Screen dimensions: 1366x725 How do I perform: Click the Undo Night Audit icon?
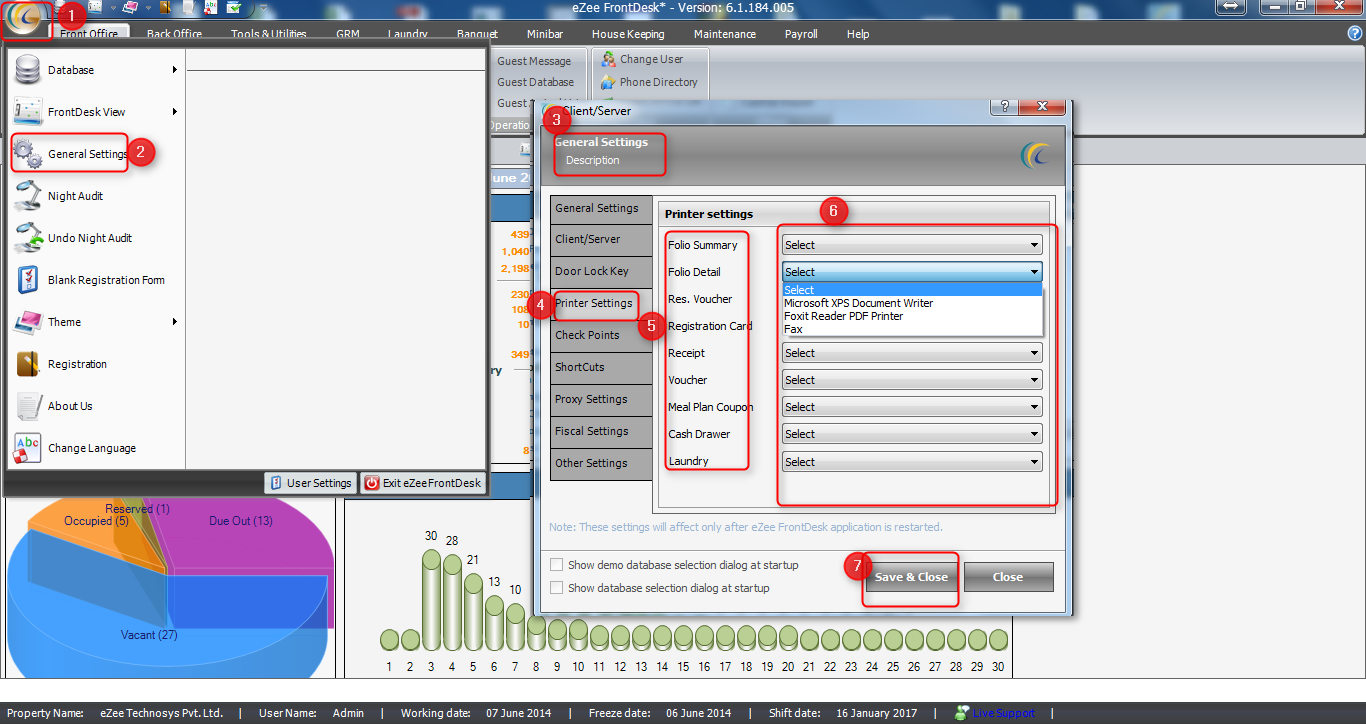click(28, 238)
